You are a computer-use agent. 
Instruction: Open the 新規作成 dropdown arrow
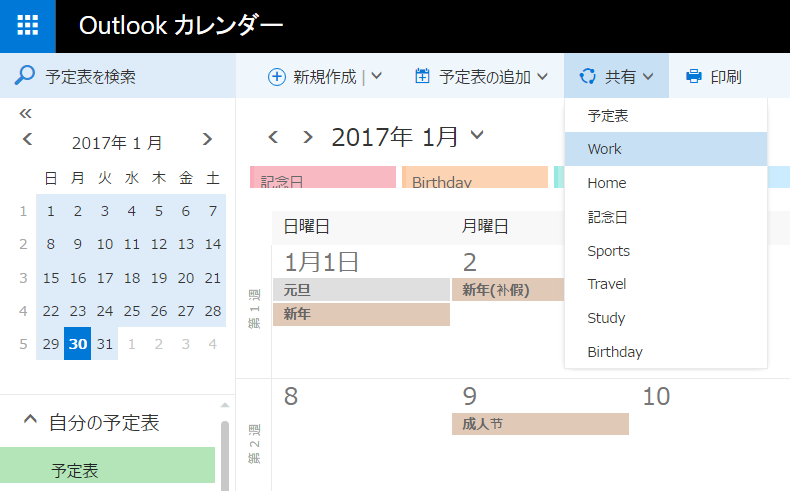(376, 77)
